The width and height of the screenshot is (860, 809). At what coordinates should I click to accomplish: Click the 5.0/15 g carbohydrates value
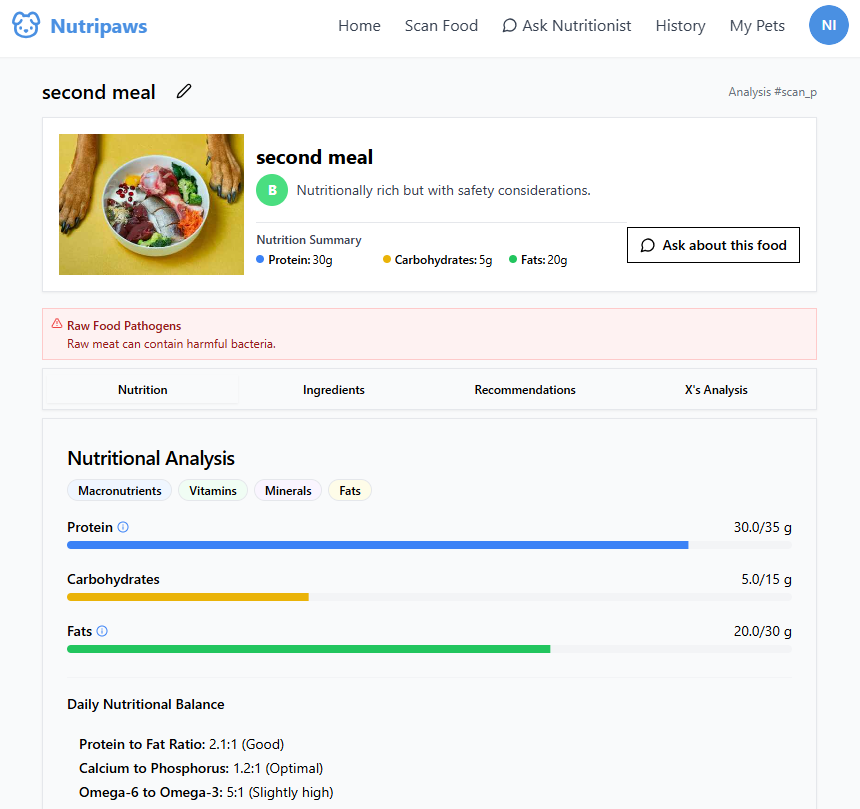[x=766, y=579]
